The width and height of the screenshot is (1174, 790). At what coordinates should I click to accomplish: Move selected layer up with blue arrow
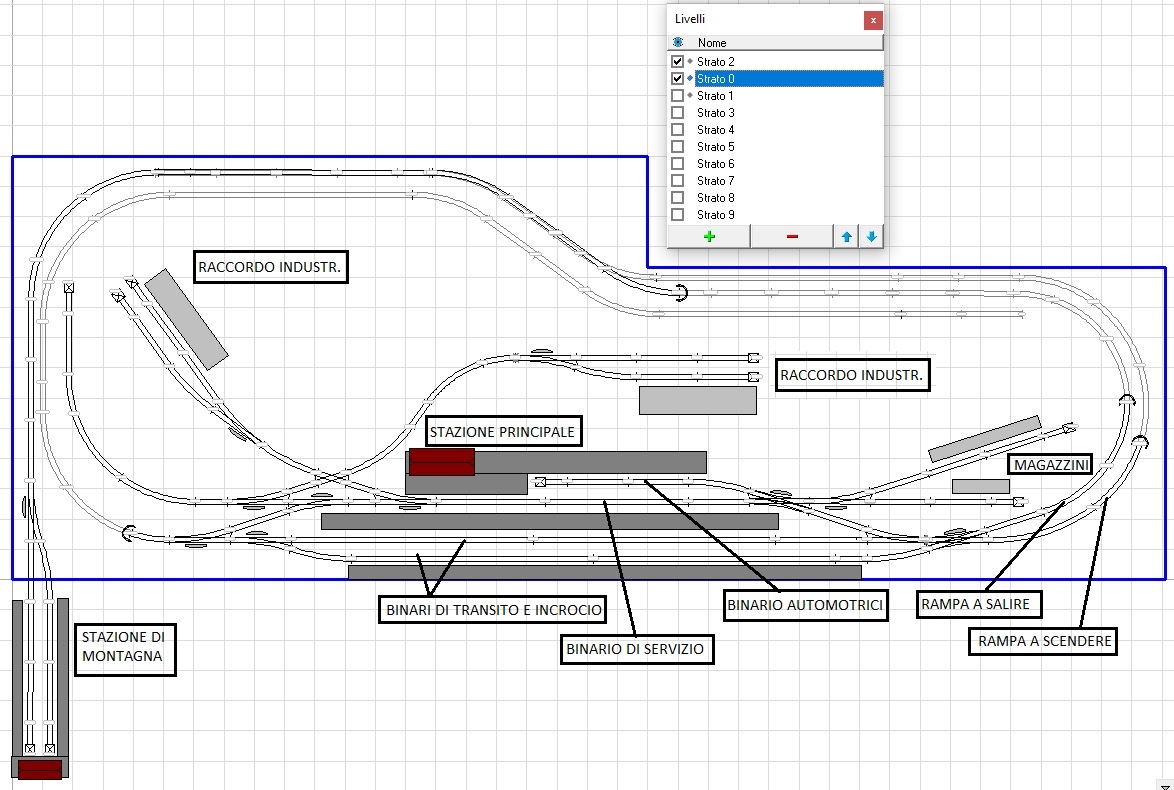coord(847,236)
